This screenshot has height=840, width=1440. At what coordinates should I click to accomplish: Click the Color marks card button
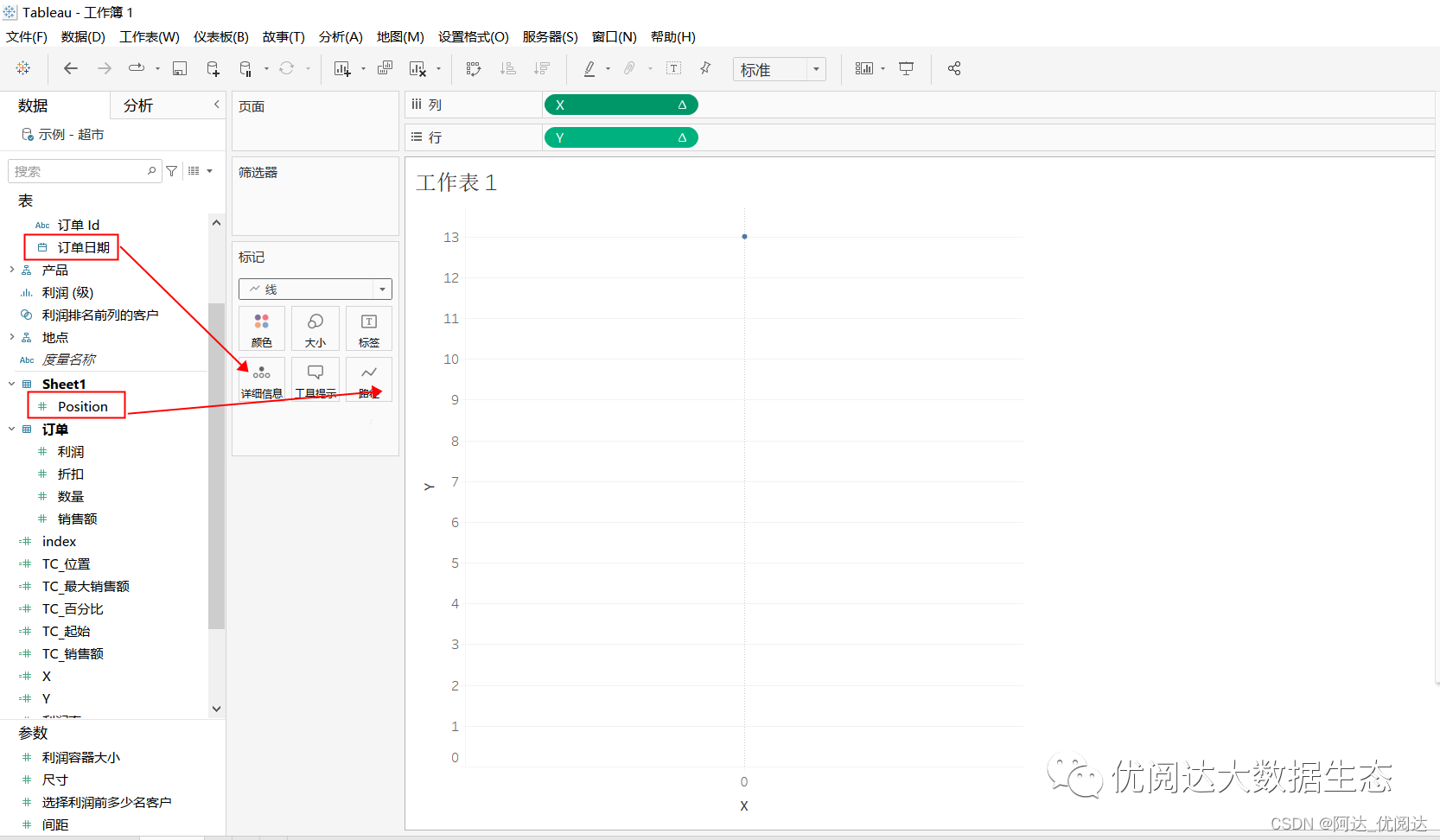coord(262,328)
